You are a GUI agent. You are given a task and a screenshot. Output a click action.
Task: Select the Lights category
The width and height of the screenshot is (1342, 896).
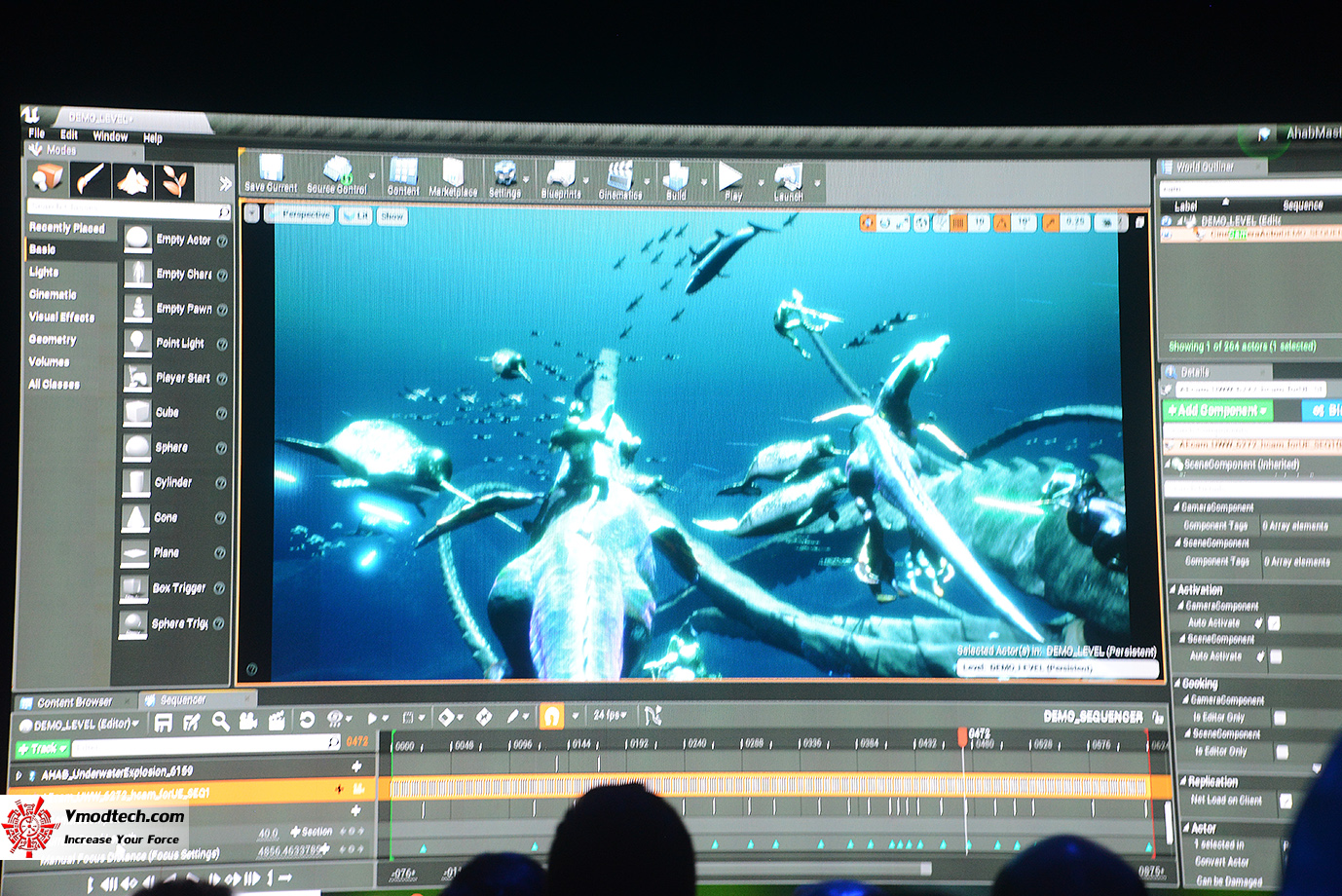pos(44,273)
